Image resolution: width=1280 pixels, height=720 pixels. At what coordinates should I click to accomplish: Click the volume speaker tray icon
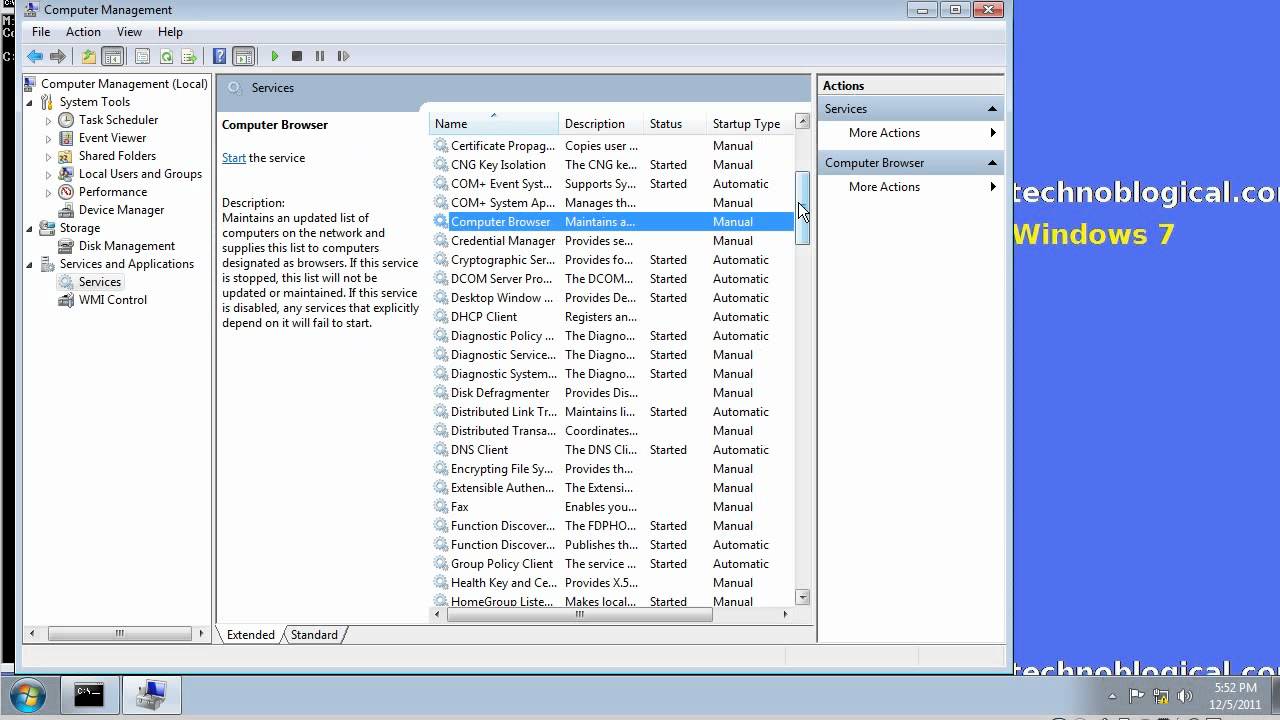pos(1186,696)
